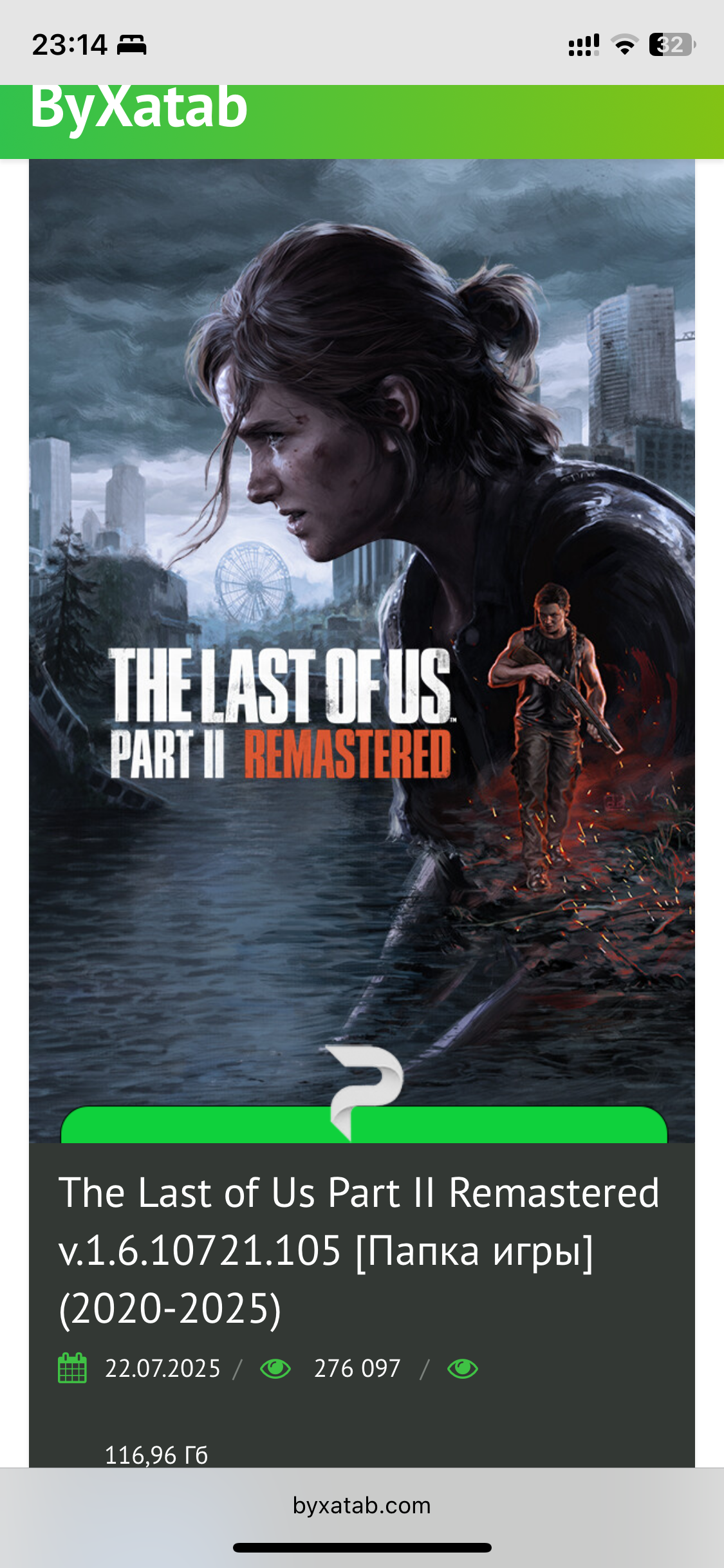Tap the home indicator bar
Screen dimensions: 724x1568
coord(362,1547)
